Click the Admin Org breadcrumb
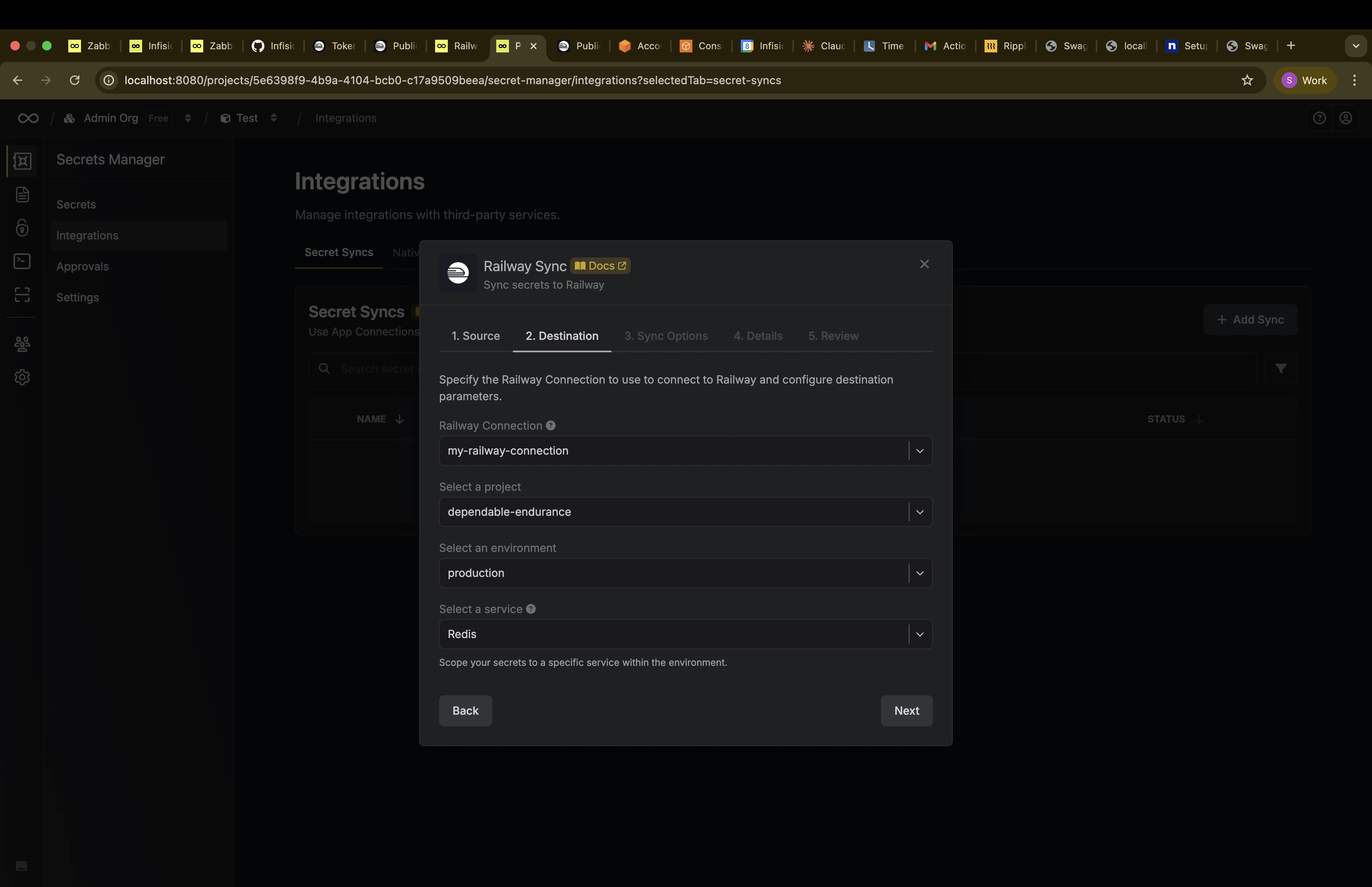The image size is (1372, 887). [x=111, y=118]
